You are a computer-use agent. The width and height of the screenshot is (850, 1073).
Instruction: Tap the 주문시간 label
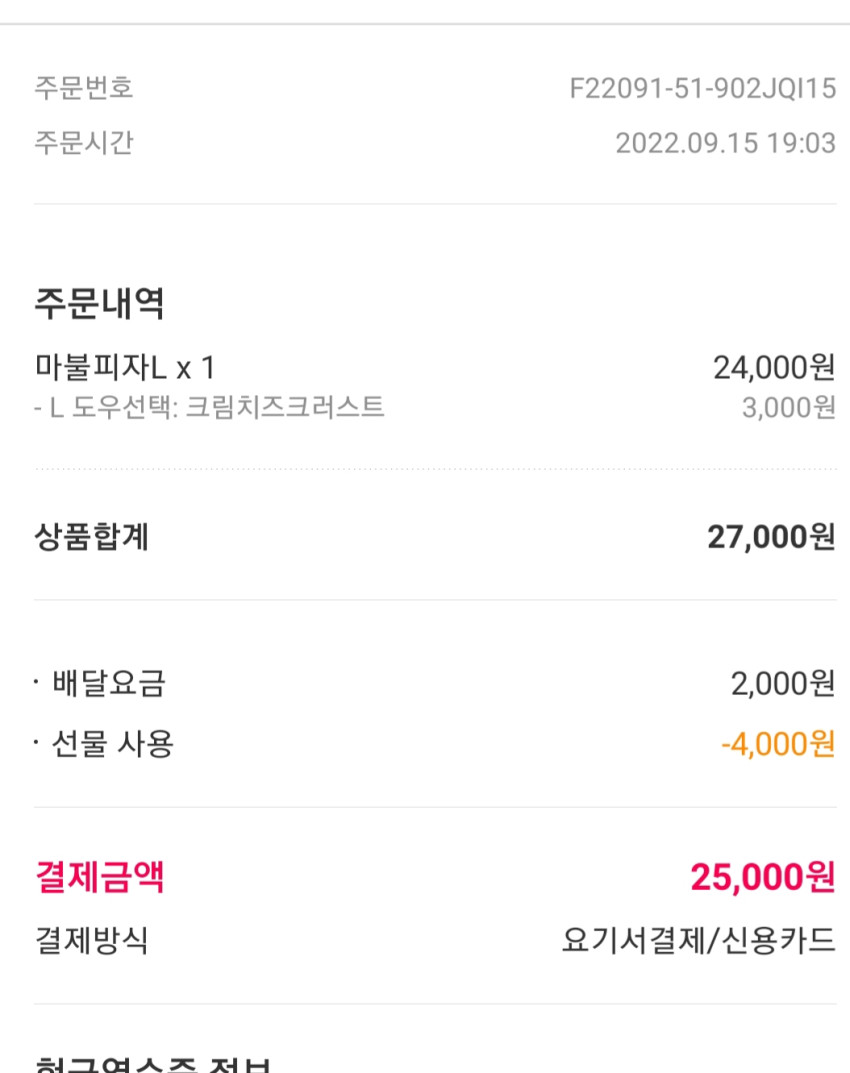click(x=83, y=142)
